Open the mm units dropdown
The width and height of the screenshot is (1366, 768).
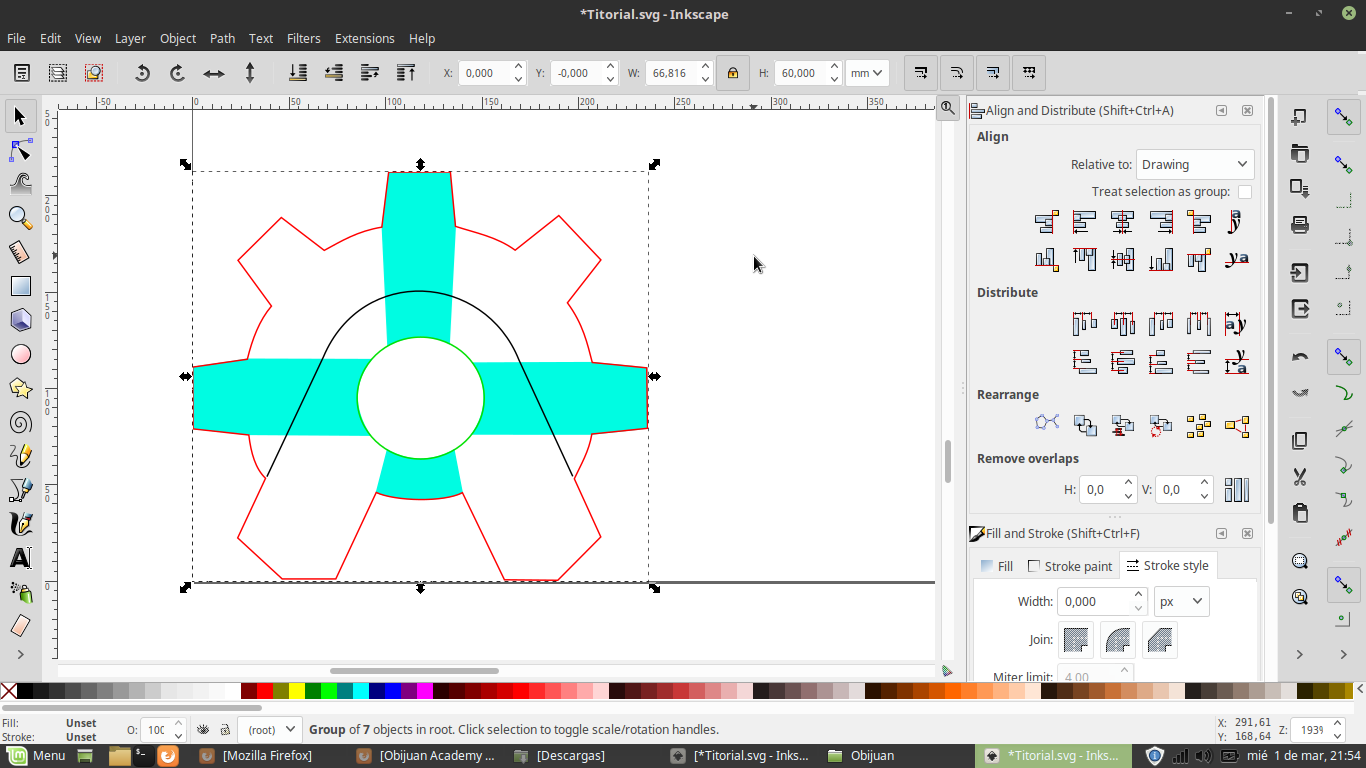(x=866, y=73)
